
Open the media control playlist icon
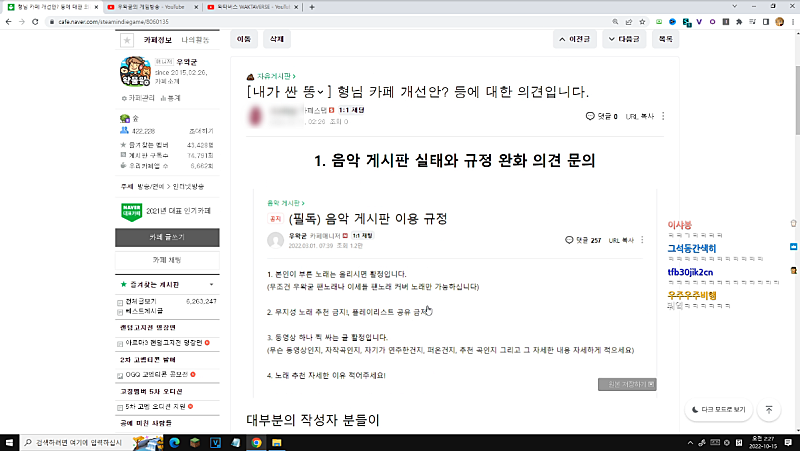pos(753,22)
